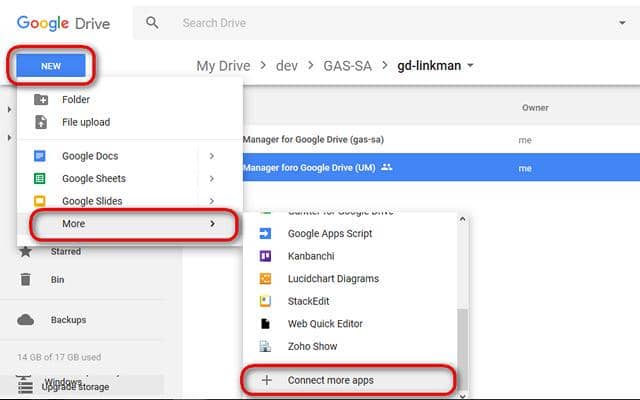Click the StackEdit app icon
640x400 pixels.
point(265,301)
